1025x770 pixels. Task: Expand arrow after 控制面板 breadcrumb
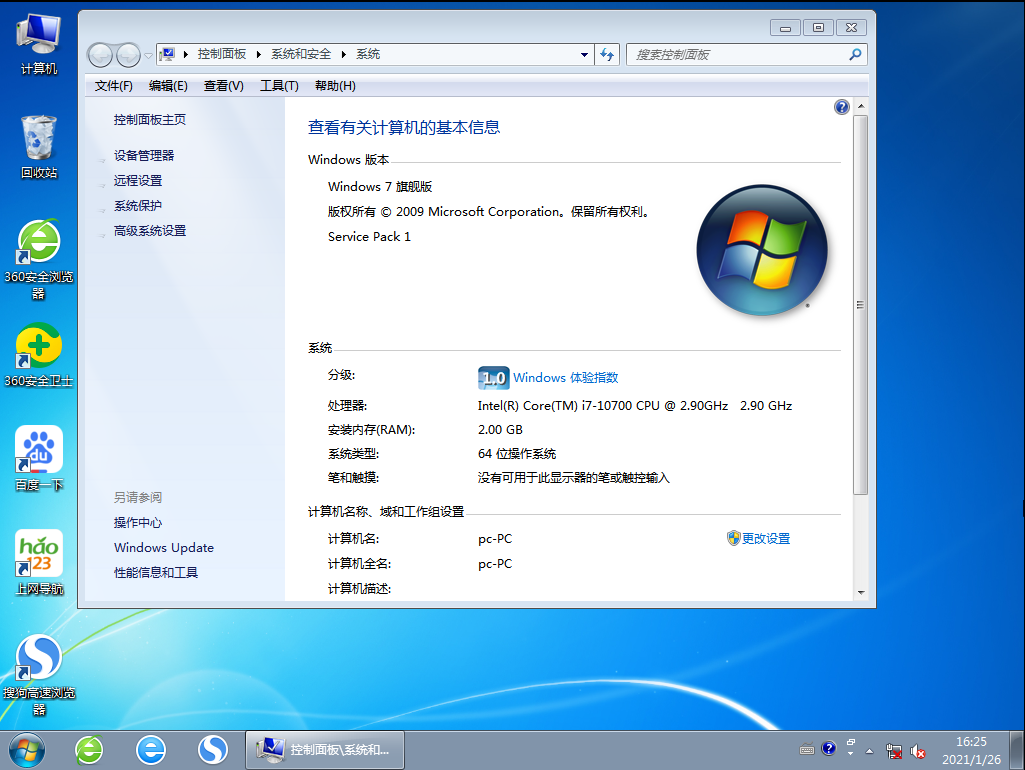coord(258,54)
